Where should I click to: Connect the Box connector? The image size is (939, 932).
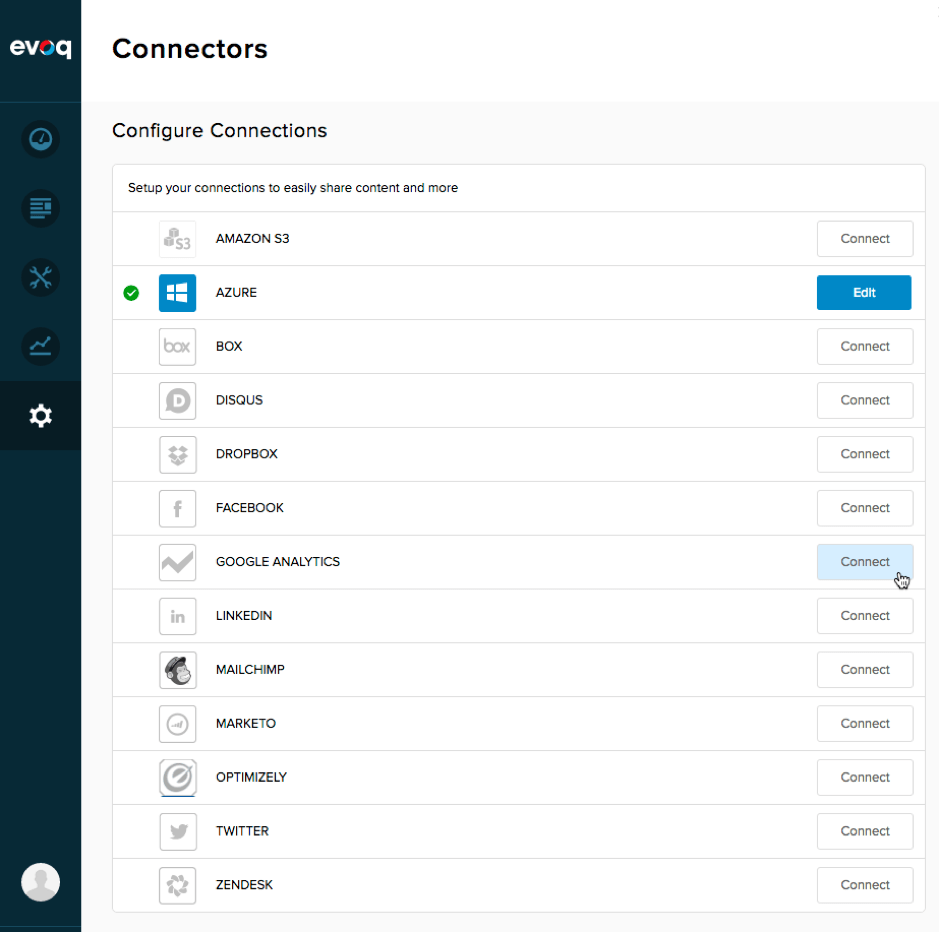coord(865,346)
